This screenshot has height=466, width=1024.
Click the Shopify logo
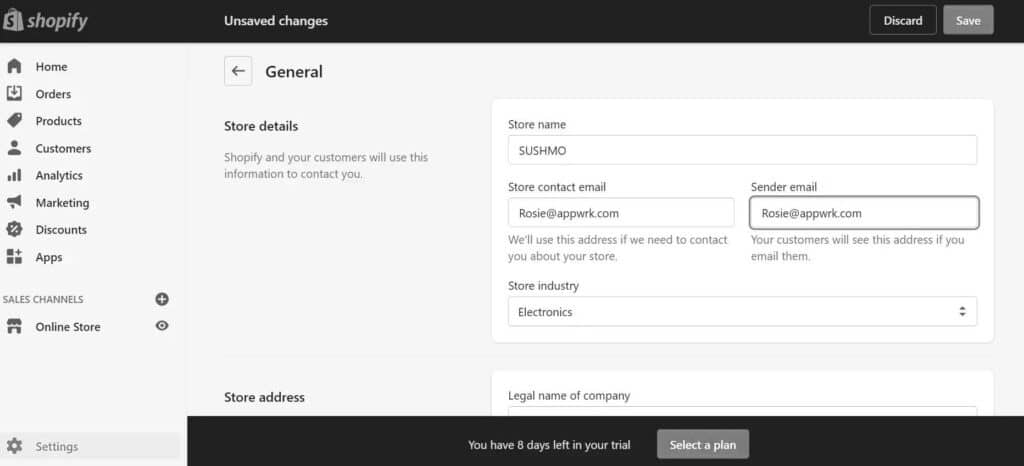click(x=46, y=21)
